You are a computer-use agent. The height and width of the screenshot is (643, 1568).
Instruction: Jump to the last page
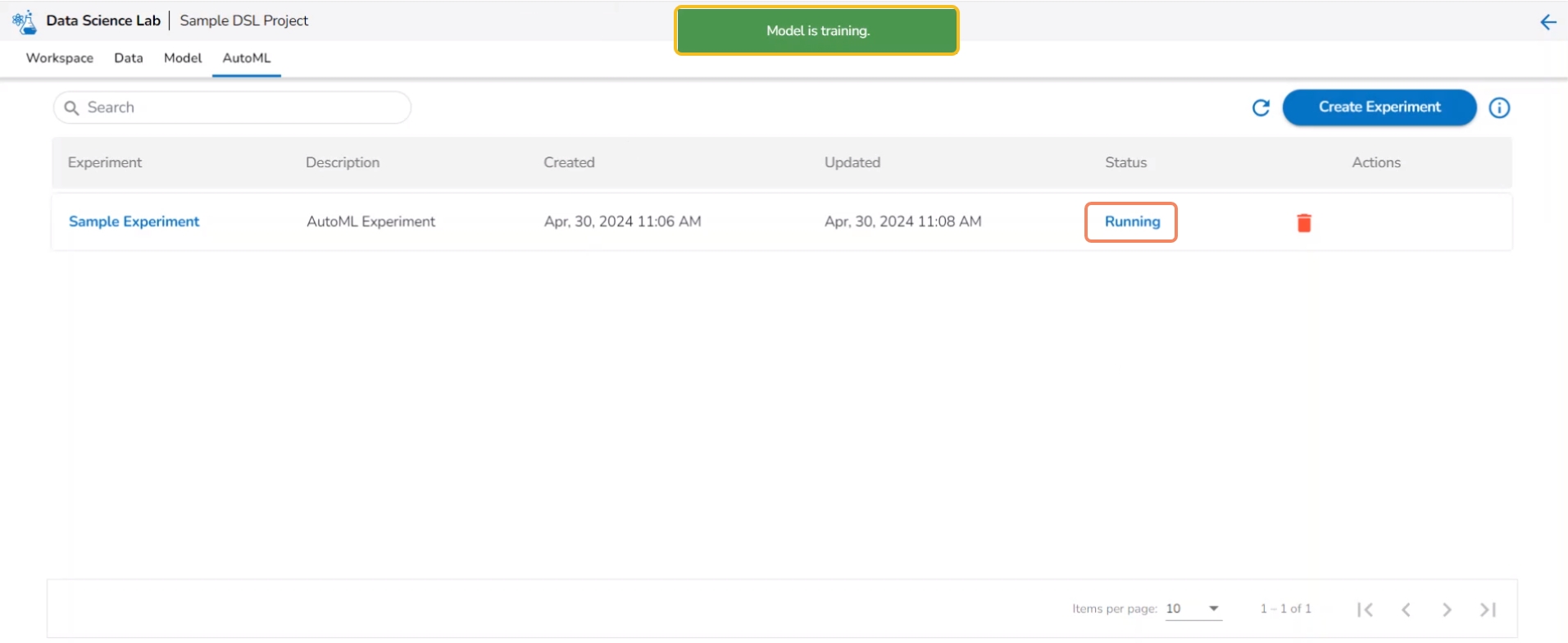pos(1488,609)
